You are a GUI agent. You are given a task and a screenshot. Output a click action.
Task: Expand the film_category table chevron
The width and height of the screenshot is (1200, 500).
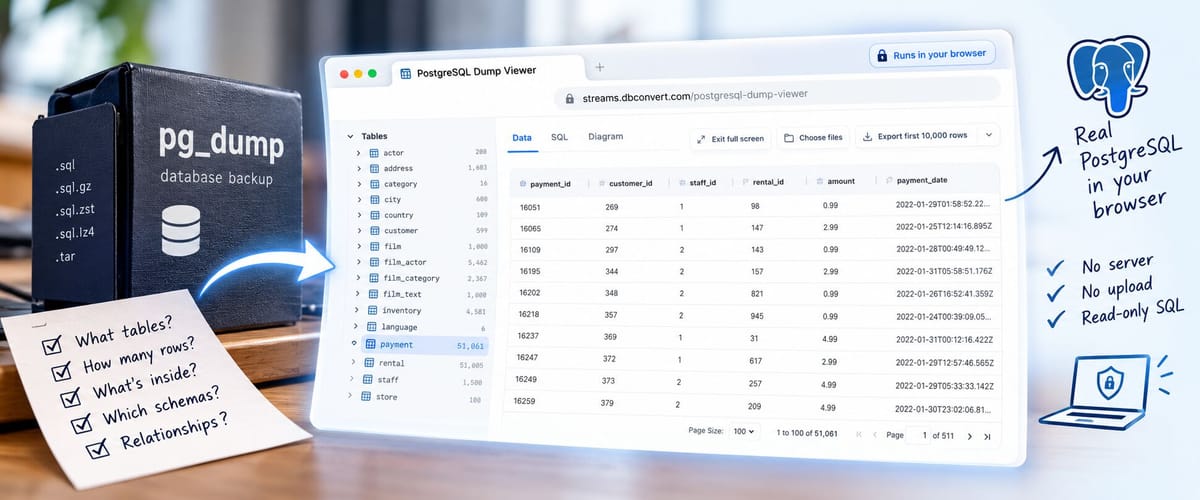coord(359,278)
